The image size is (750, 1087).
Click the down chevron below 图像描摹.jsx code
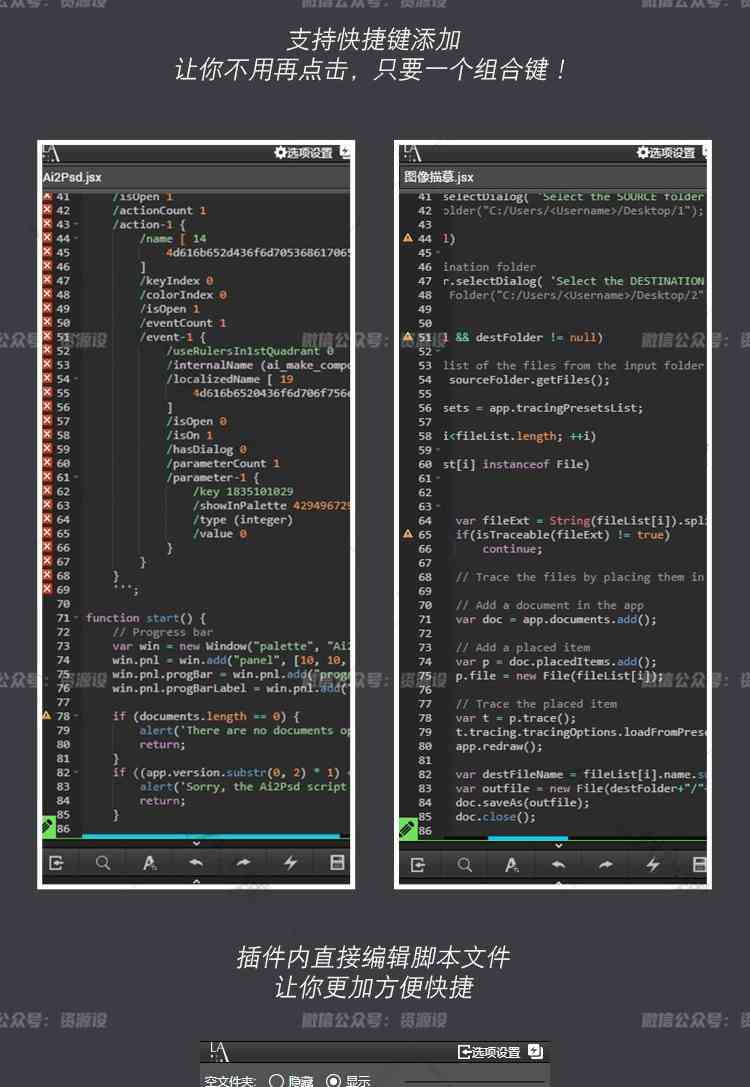(x=559, y=846)
